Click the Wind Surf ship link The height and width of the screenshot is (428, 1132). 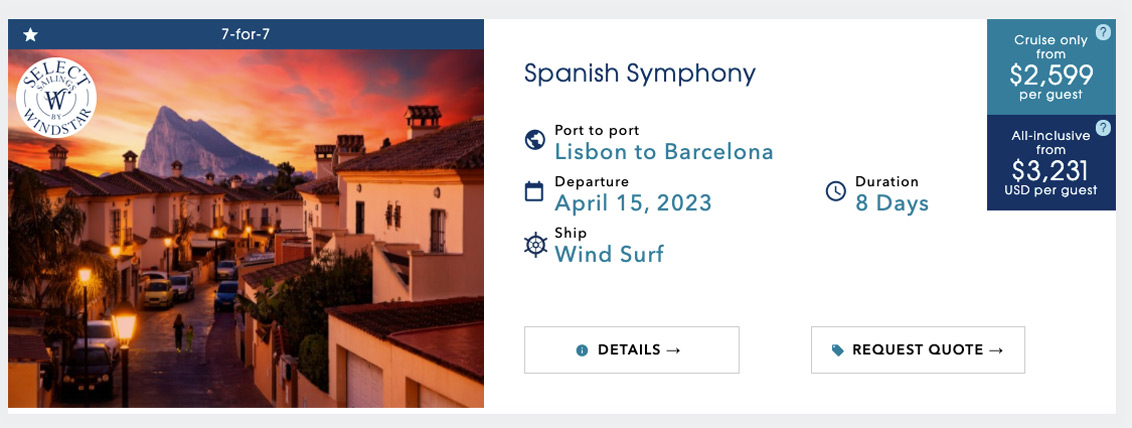[609, 254]
